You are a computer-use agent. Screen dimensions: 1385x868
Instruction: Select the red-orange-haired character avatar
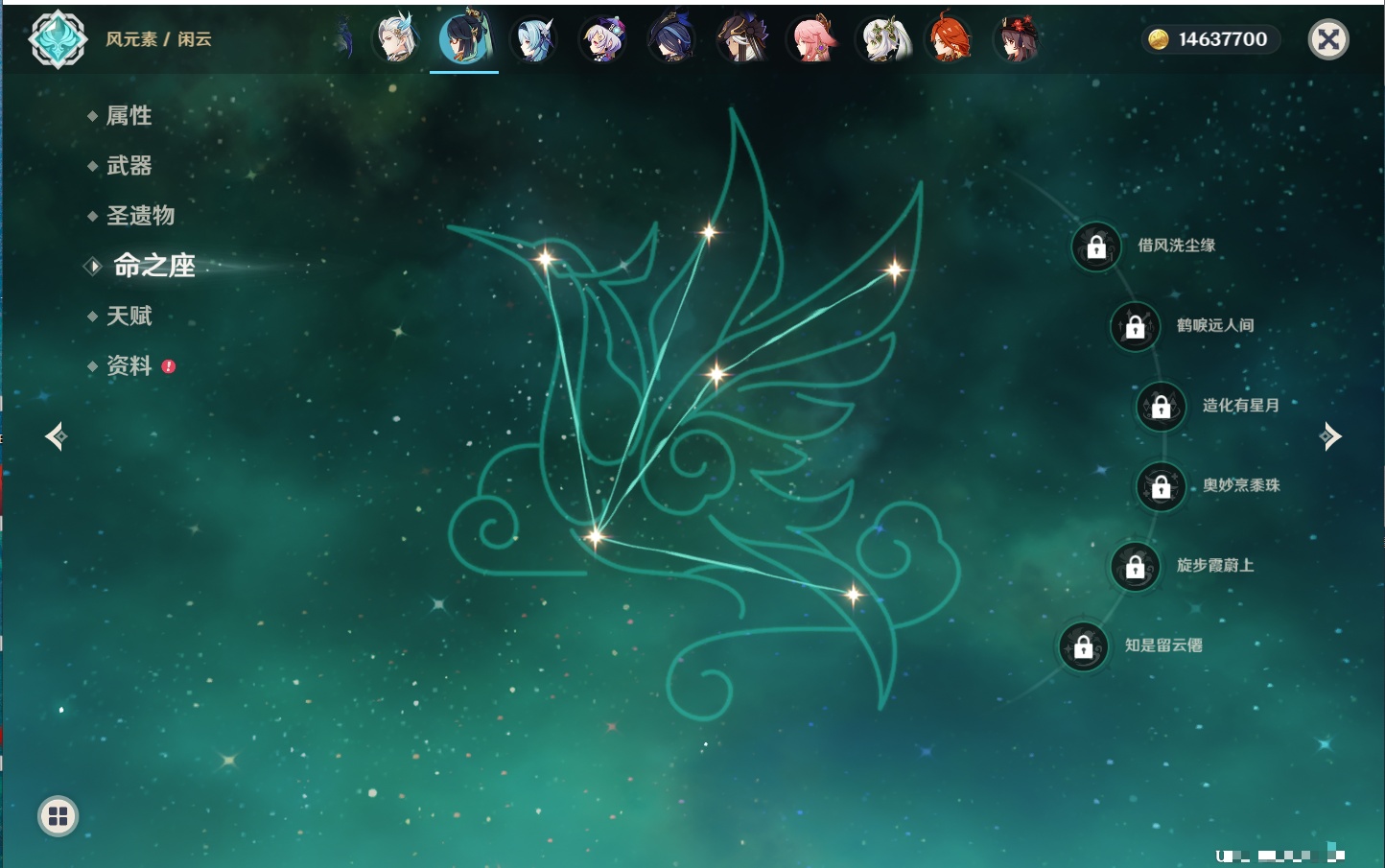tap(950, 40)
